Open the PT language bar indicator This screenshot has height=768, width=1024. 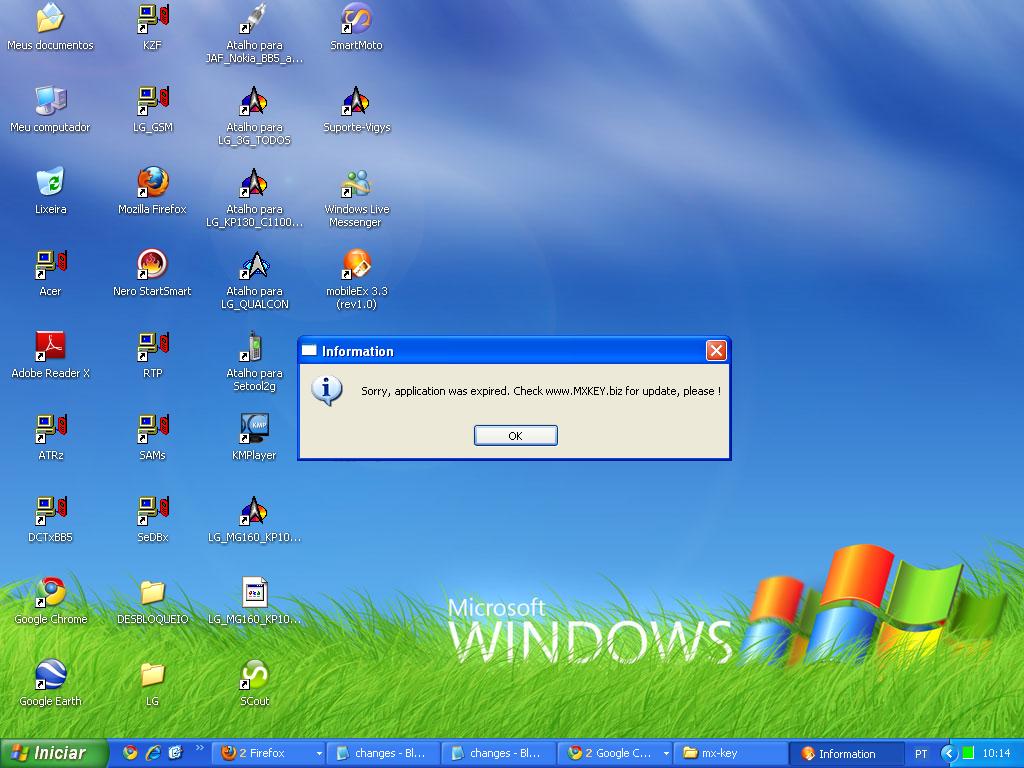[921, 754]
